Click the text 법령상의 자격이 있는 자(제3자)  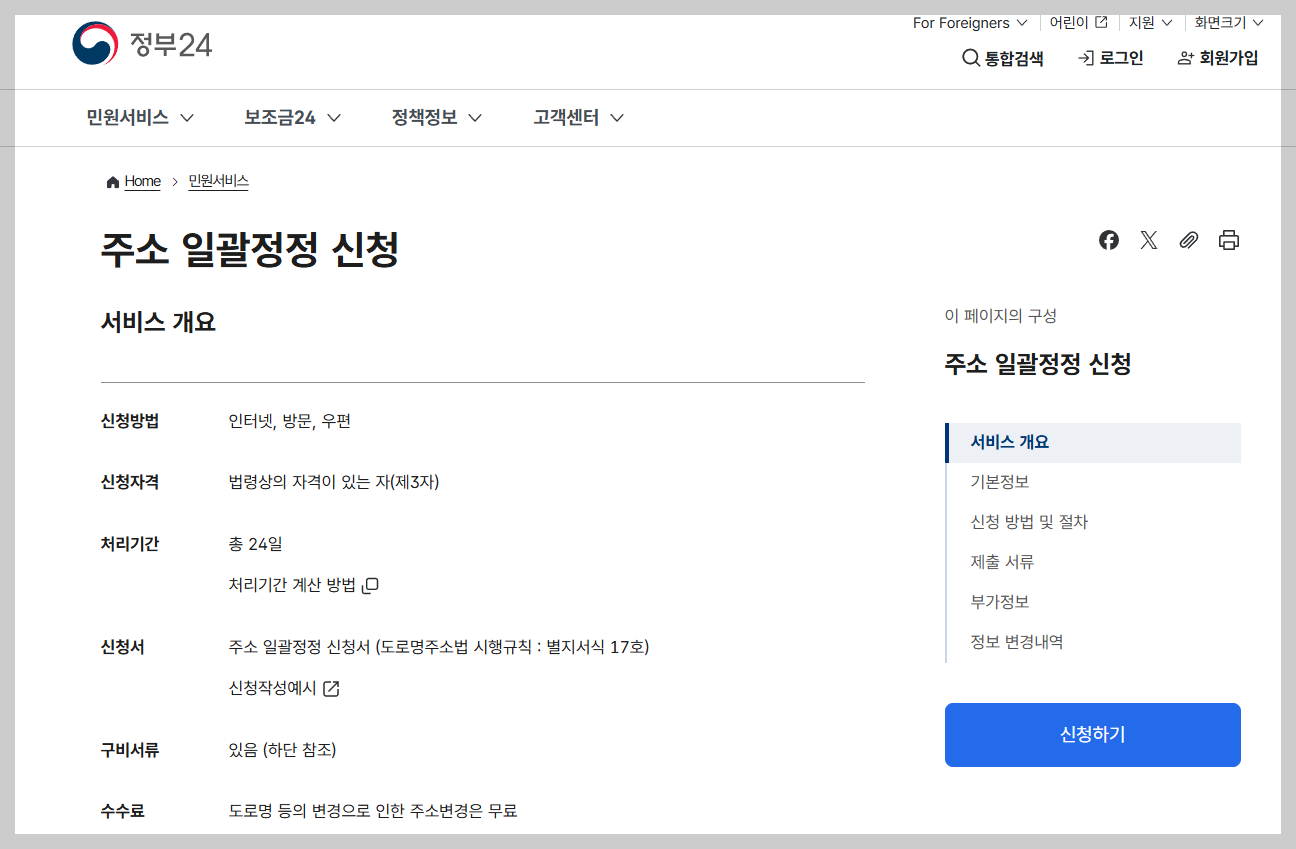click(x=334, y=483)
